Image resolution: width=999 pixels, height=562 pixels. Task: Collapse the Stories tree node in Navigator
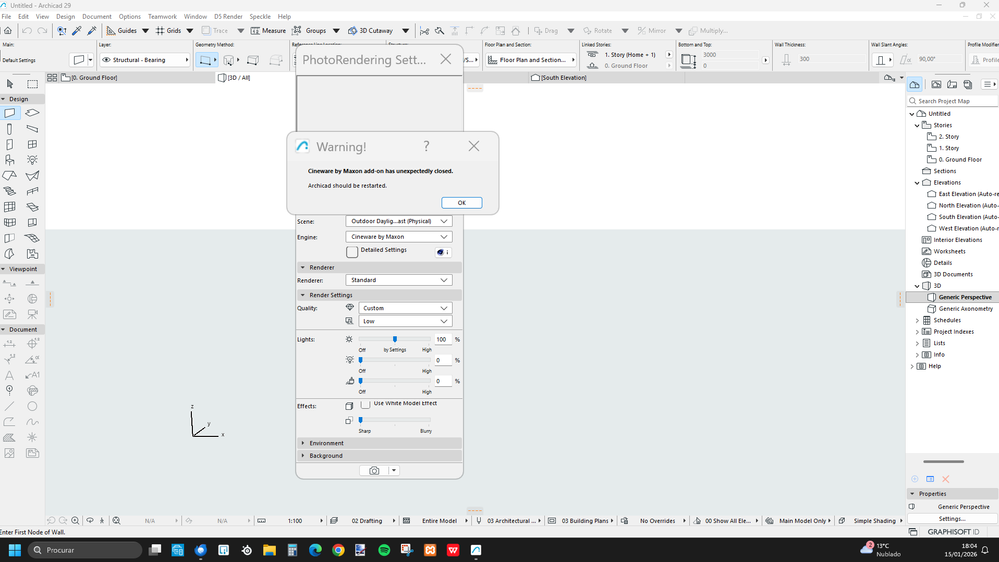(917, 126)
